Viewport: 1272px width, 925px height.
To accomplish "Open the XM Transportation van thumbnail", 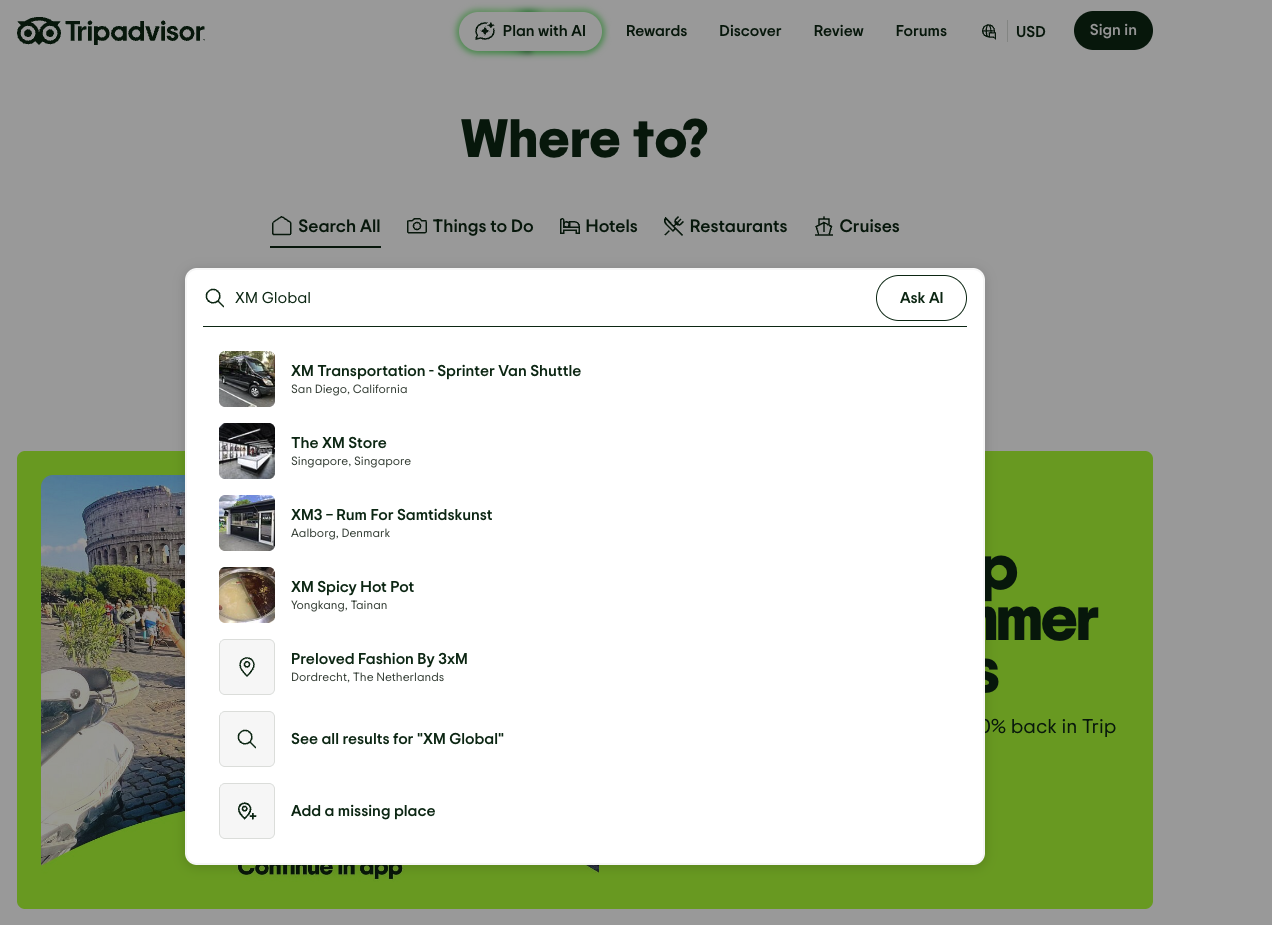I will point(247,379).
